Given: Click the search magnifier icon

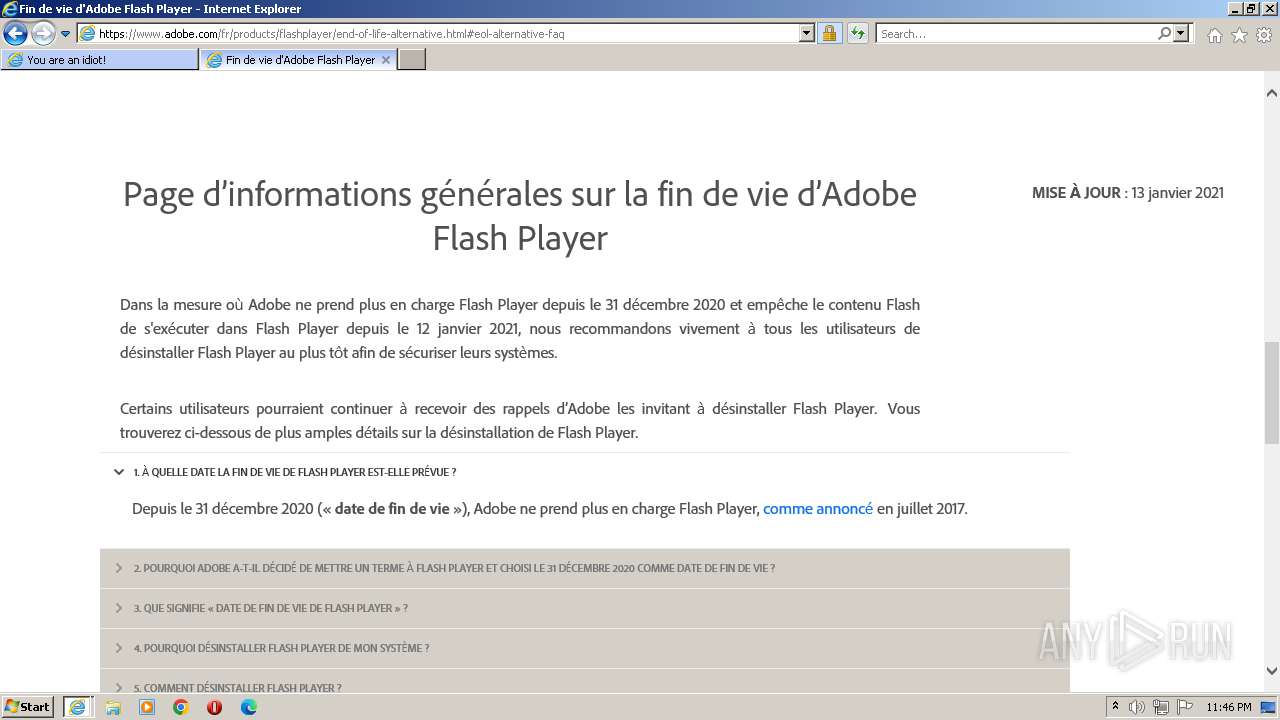Looking at the screenshot, I should pos(1164,34).
